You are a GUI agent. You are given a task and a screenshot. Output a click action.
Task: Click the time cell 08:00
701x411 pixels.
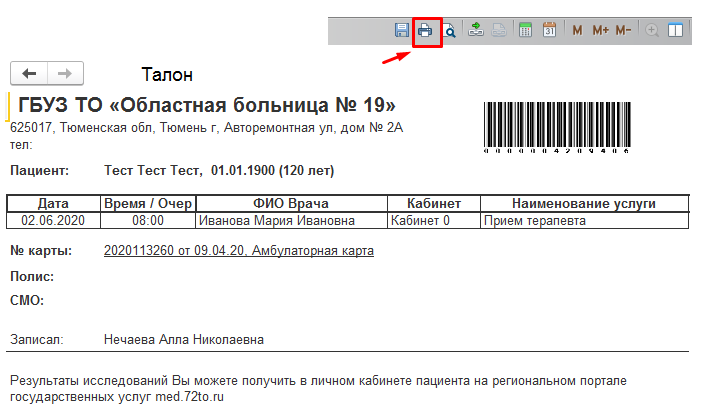click(147, 220)
